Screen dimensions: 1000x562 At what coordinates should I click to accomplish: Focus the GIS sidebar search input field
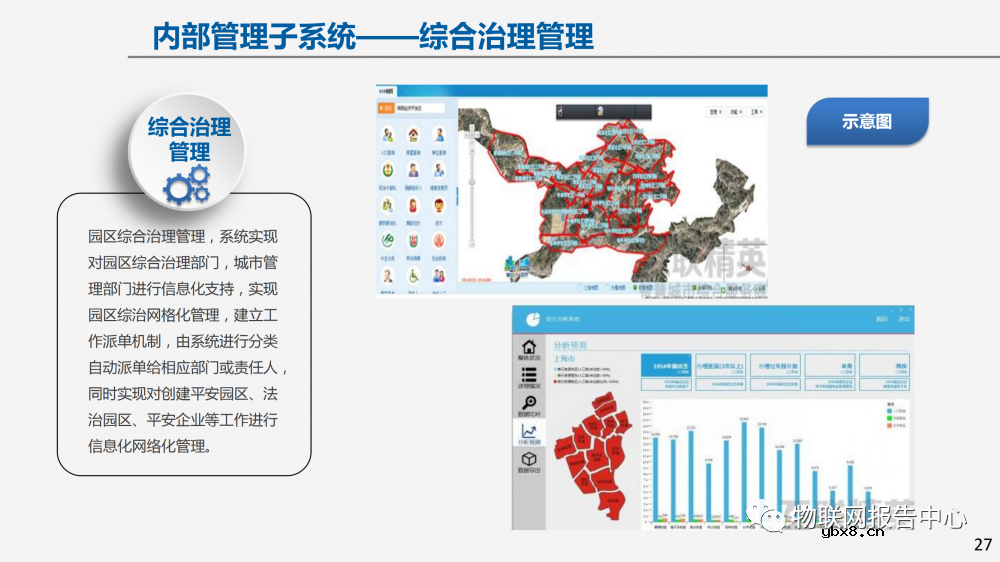coord(420,108)
